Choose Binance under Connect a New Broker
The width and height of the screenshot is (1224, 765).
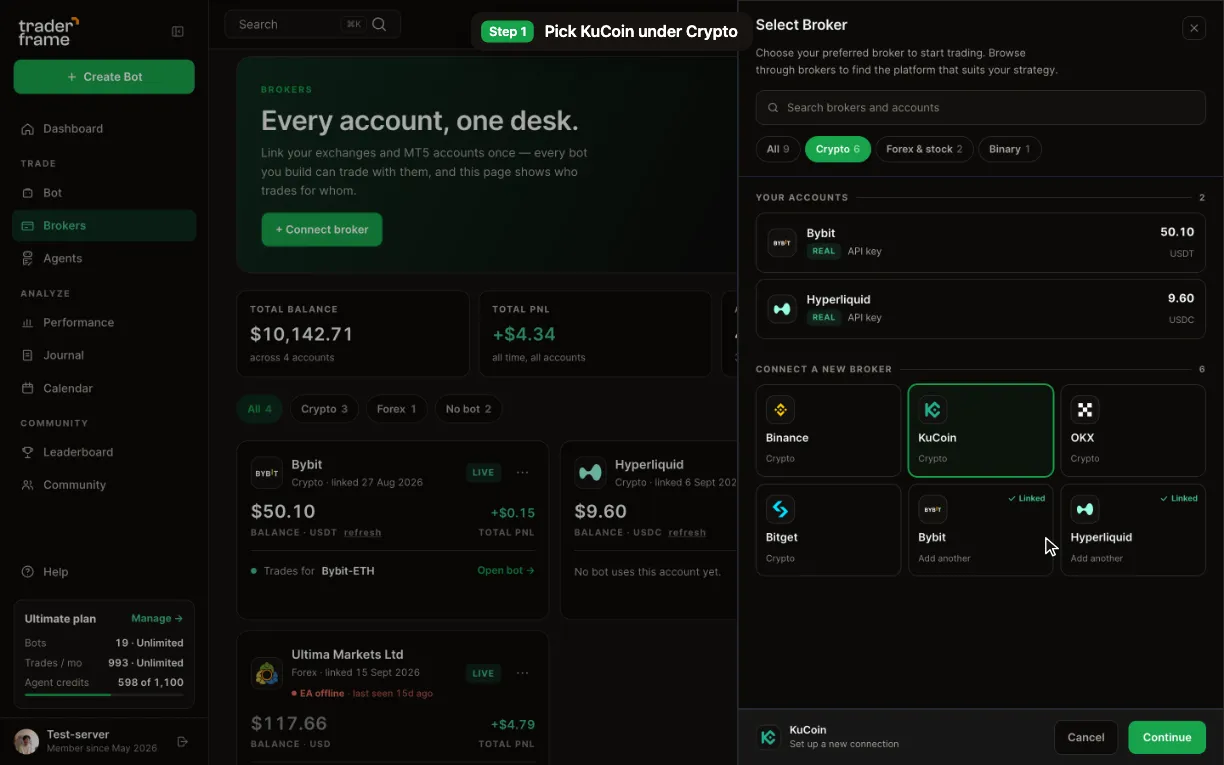click(x=828, y=431)
